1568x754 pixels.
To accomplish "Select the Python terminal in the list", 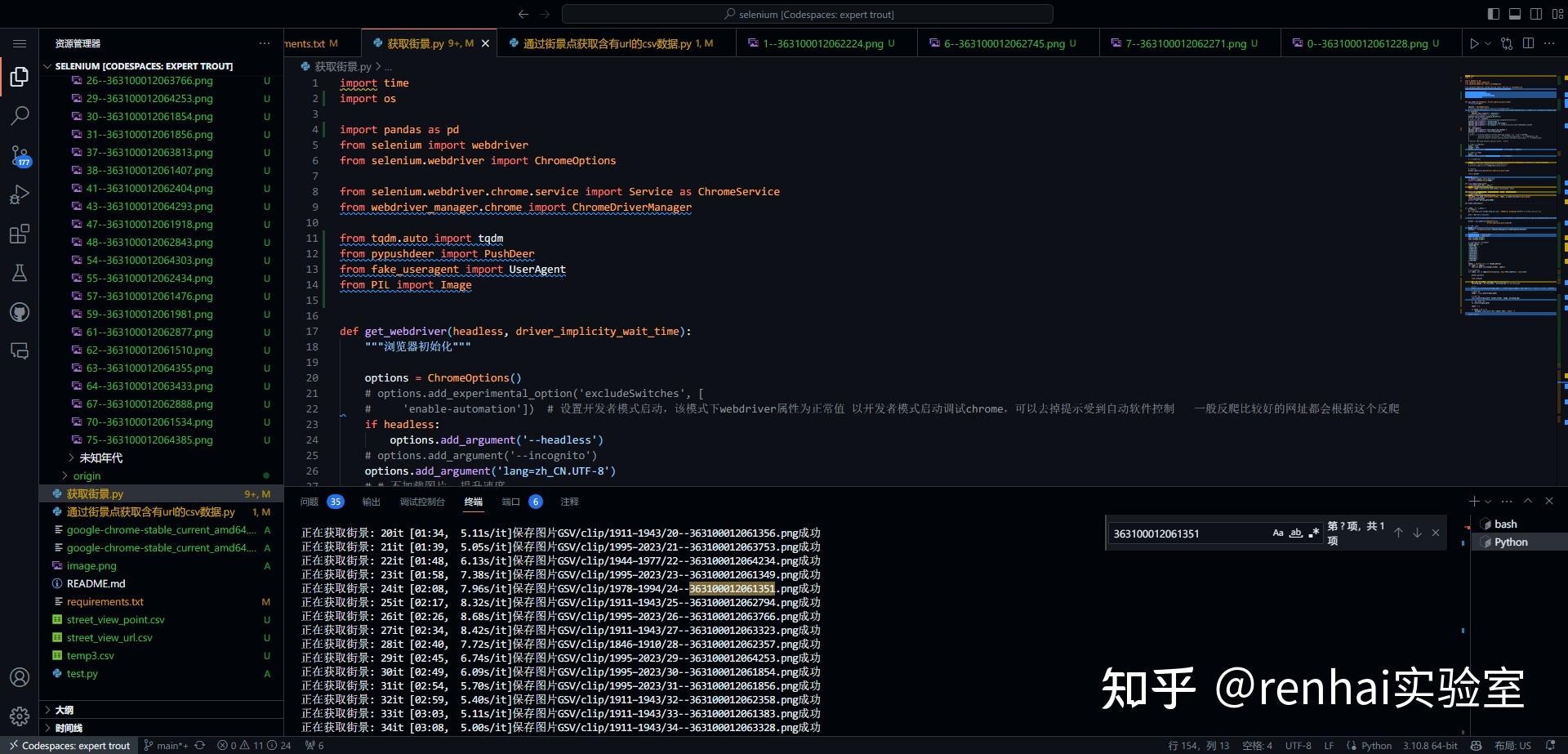I will click(x=1512, y=542).
